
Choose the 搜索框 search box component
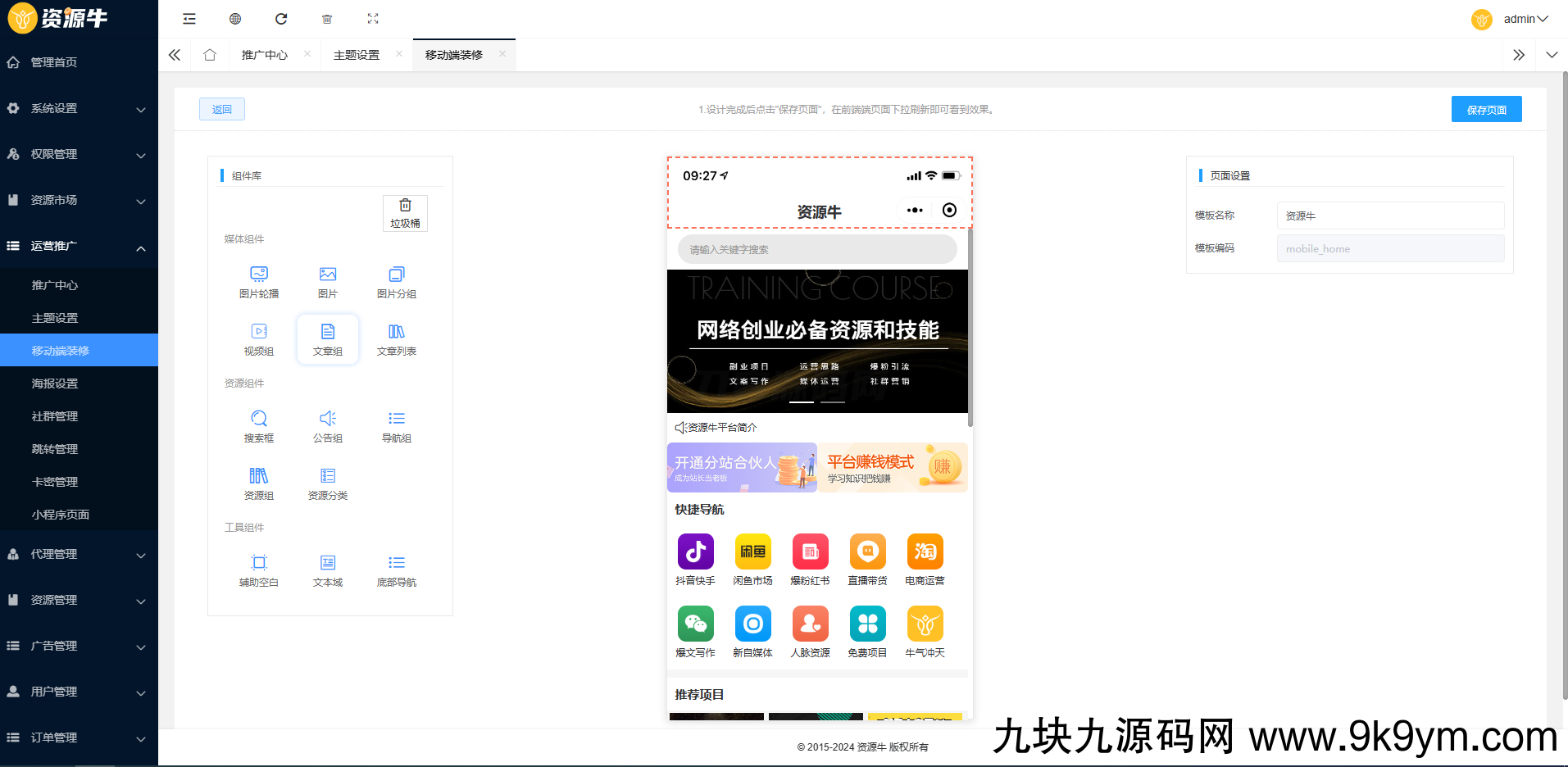[259, 425]
